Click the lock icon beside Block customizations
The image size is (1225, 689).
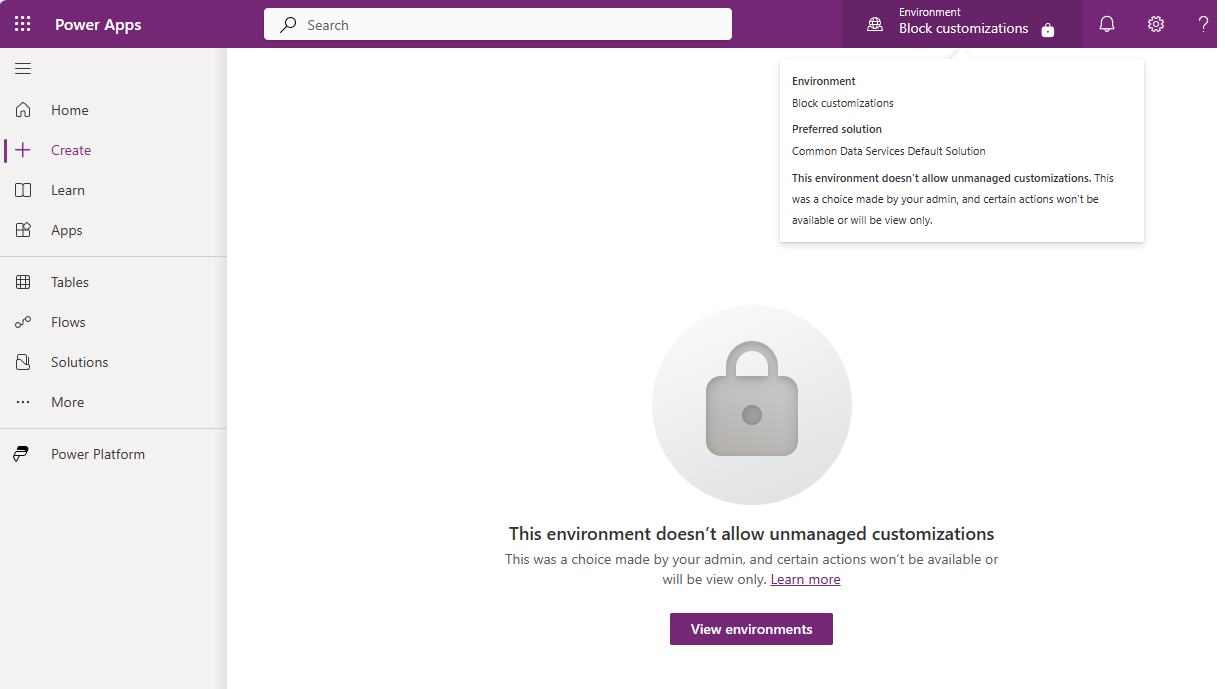click(1047, 30)
